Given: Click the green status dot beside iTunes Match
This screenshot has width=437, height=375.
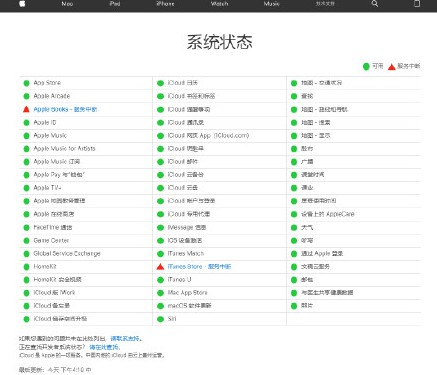Looking at the screenshot, I should tap(160, 254).
